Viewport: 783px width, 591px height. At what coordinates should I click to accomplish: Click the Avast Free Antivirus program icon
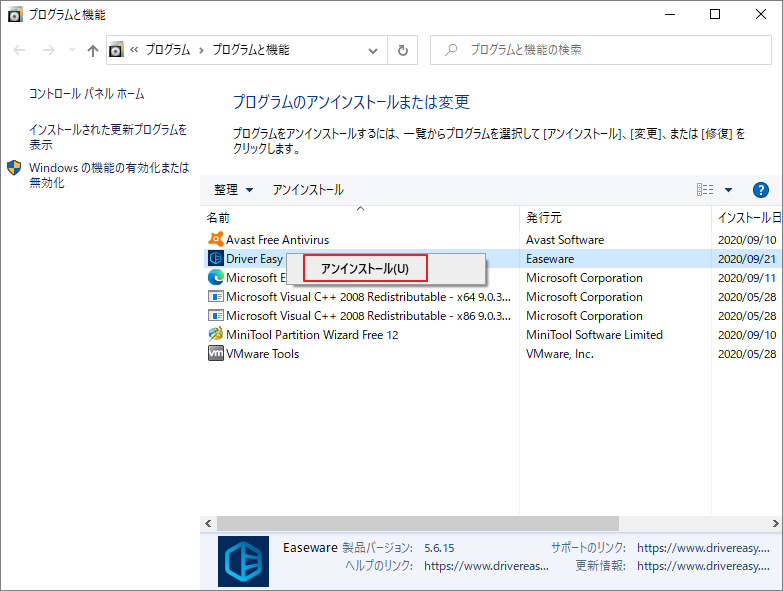(x=216, y=240)
